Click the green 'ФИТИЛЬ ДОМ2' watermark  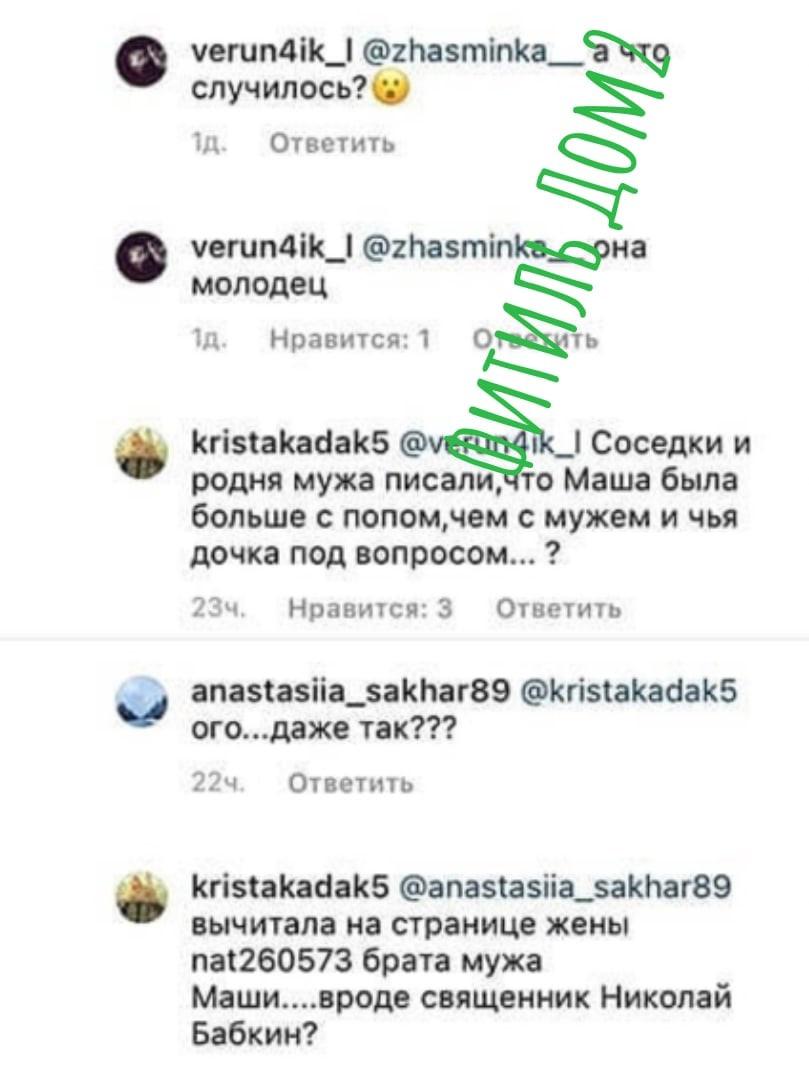tap(561, 255)
